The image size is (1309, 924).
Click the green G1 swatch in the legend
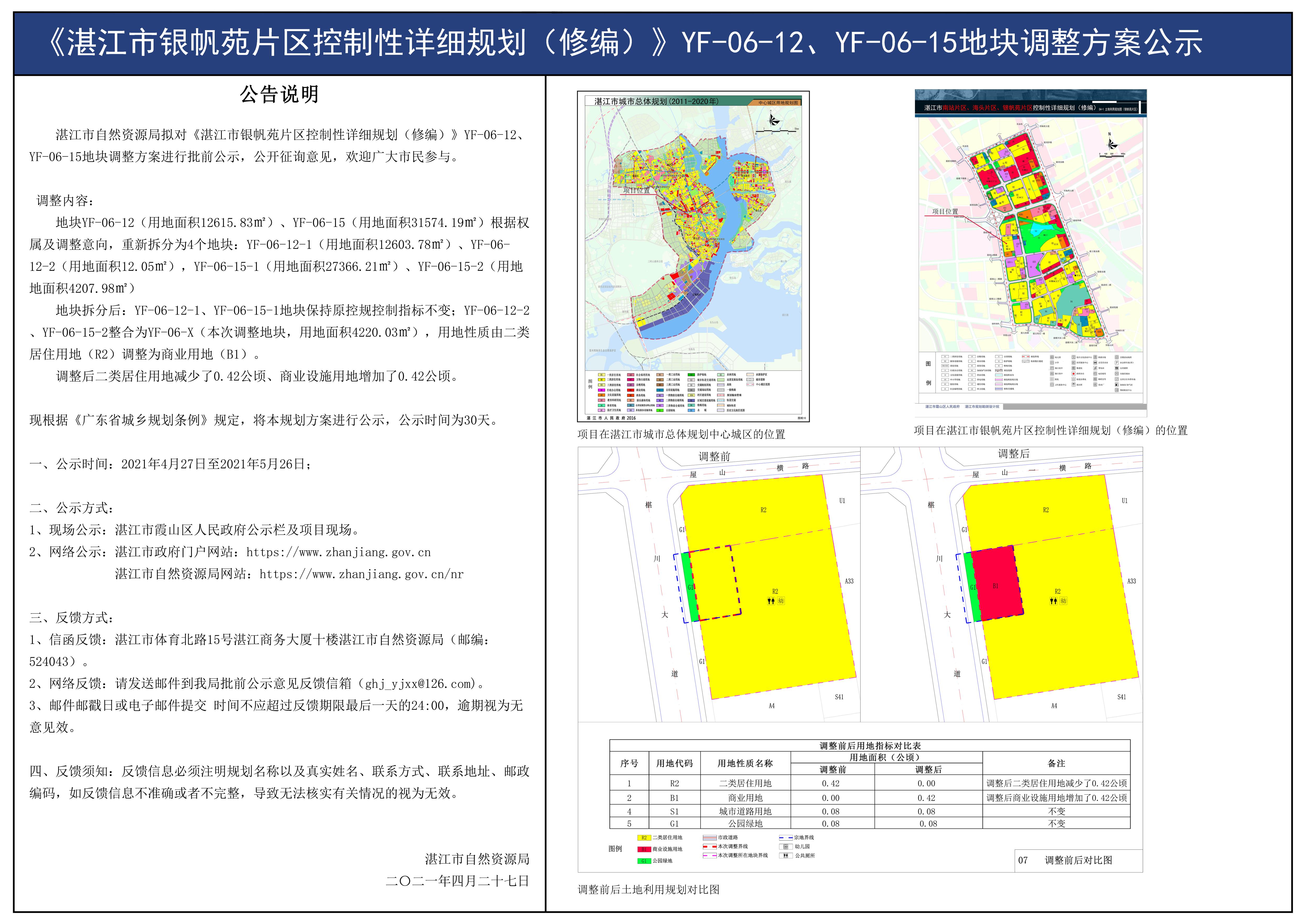(644, 861)
